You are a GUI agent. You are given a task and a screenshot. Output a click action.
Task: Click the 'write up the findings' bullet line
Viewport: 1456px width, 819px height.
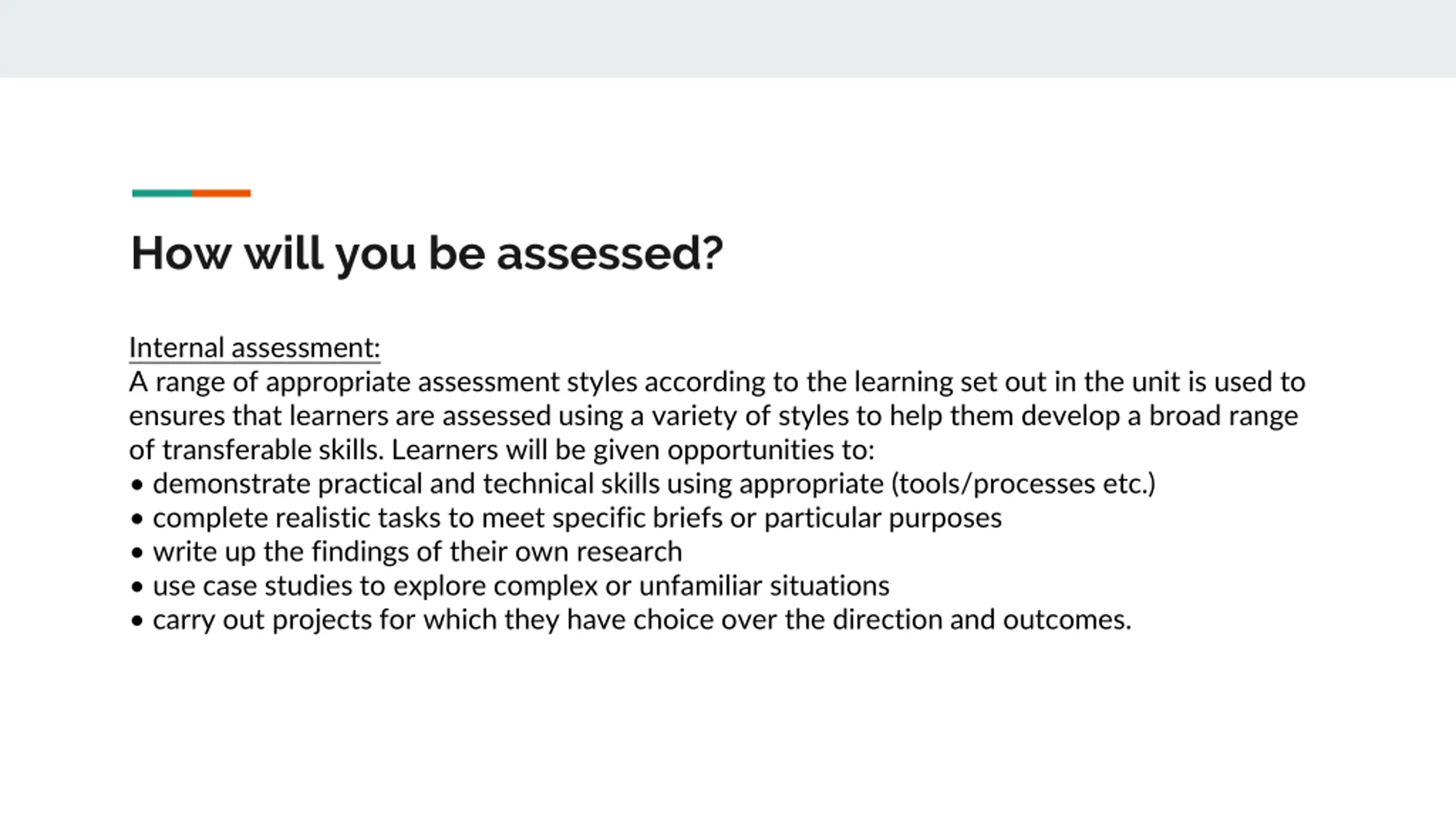tap(406, 552)
